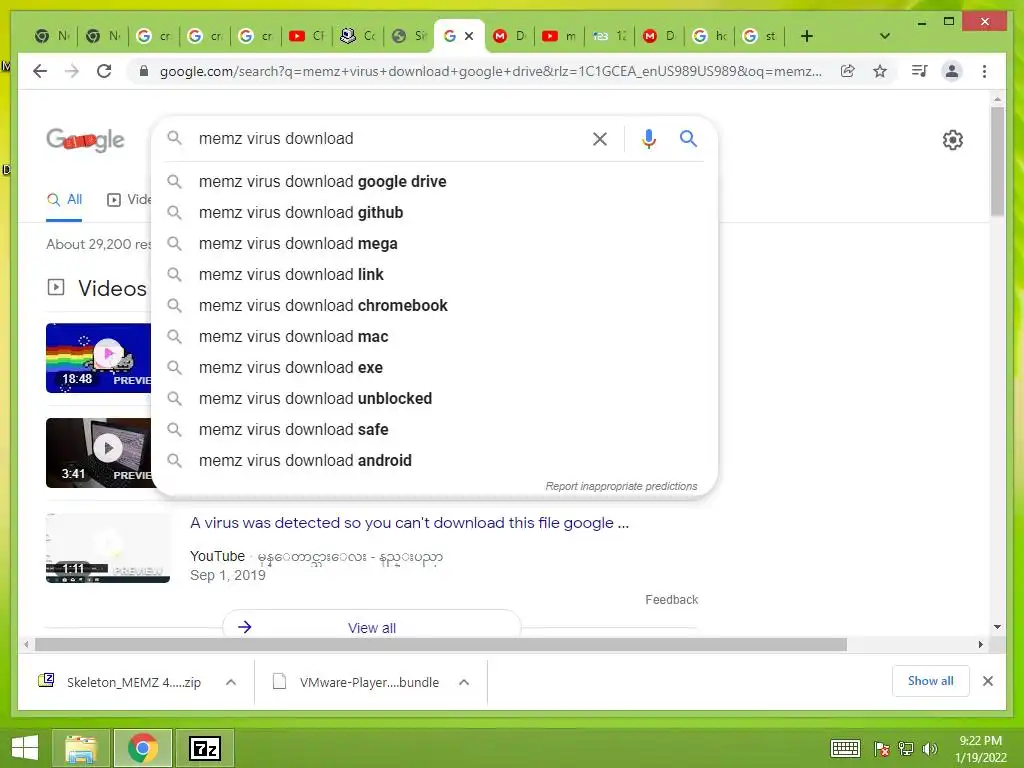This screenshot has height=768, width=1024.
Task: Select suggestion 'memz virus download google drive'
Action: [x=435, y=182]
